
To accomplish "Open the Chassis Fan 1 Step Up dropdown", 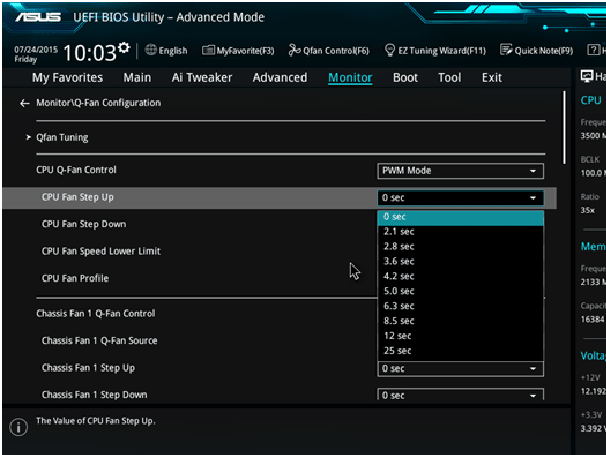I will coord(460,368).
